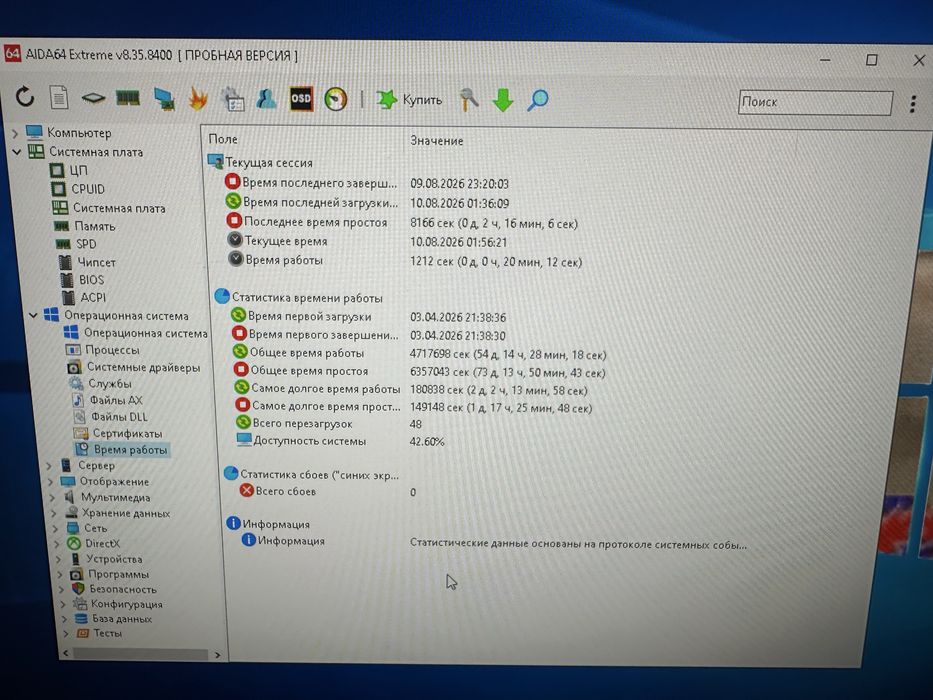Open the three-dot menu button
The width and height of the screenshot is (933, 700).
pyautogui.click(x=913, y=104)
